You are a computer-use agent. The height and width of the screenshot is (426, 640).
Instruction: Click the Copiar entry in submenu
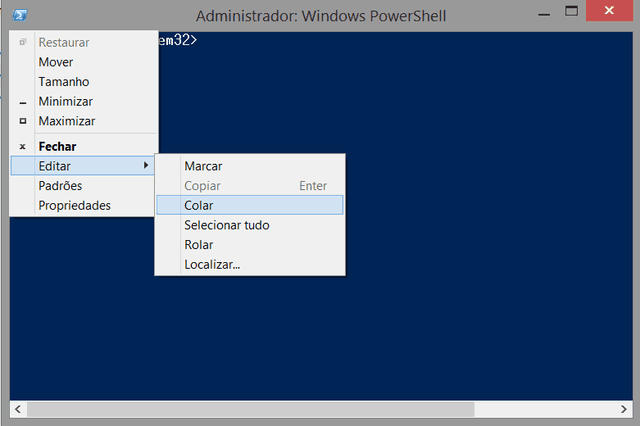click(250, 186)
